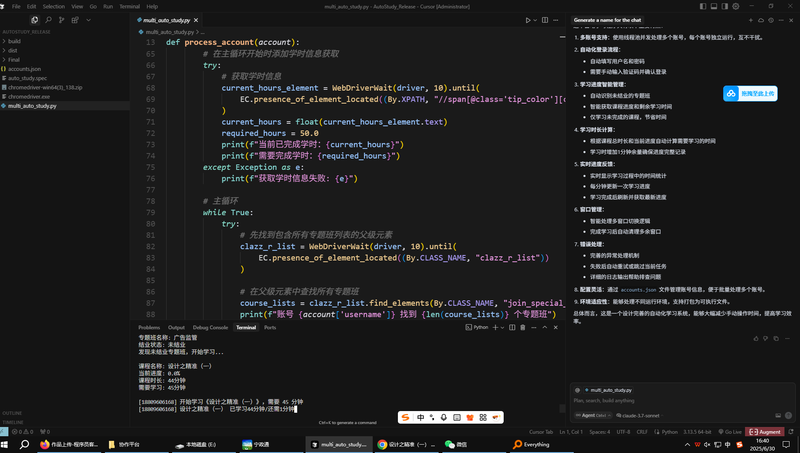Click Go Live in status bar
This screenshot has width=800, height=453.
[730, 432]
